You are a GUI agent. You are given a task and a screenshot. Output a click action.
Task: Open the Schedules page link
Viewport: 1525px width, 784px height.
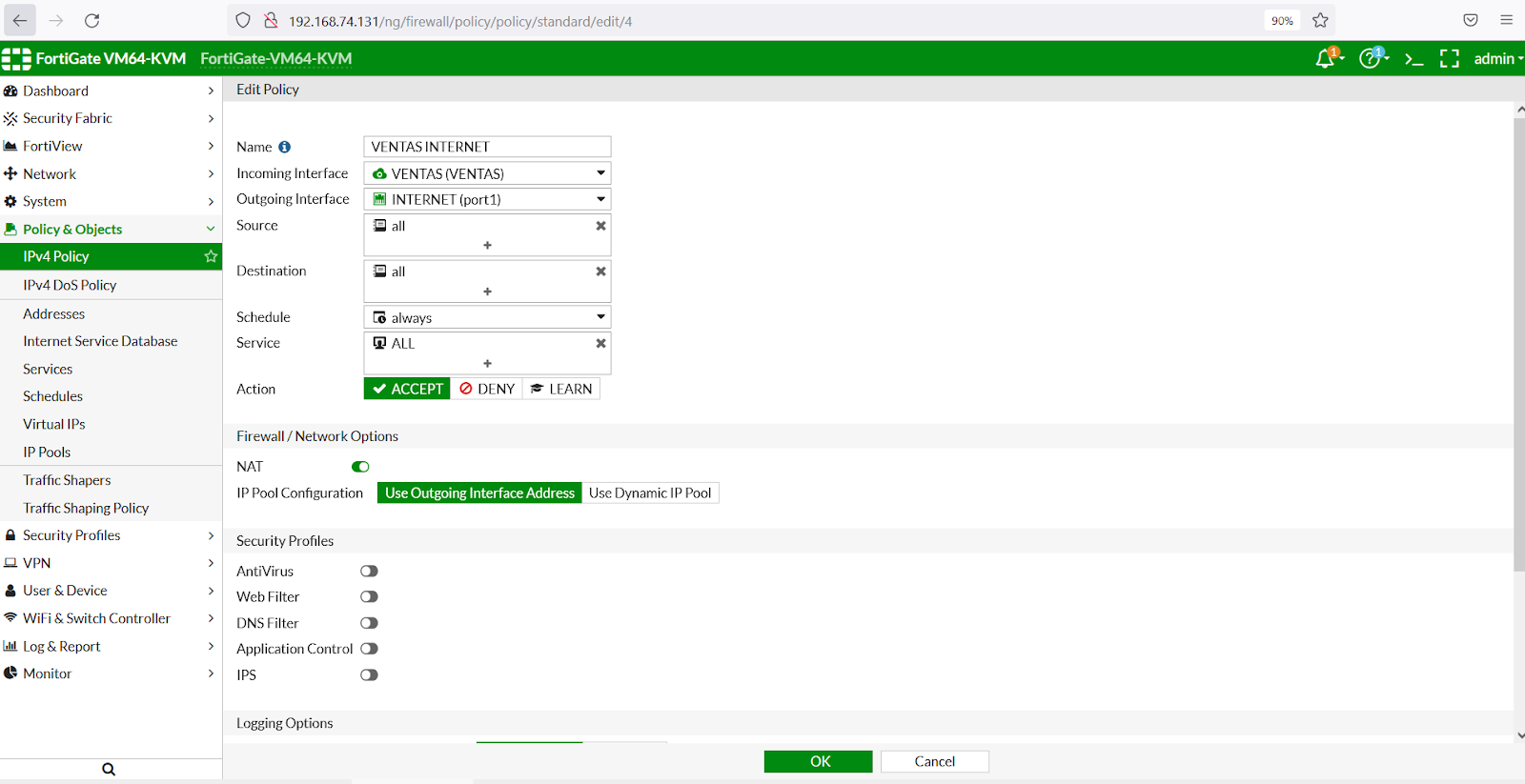52,396
